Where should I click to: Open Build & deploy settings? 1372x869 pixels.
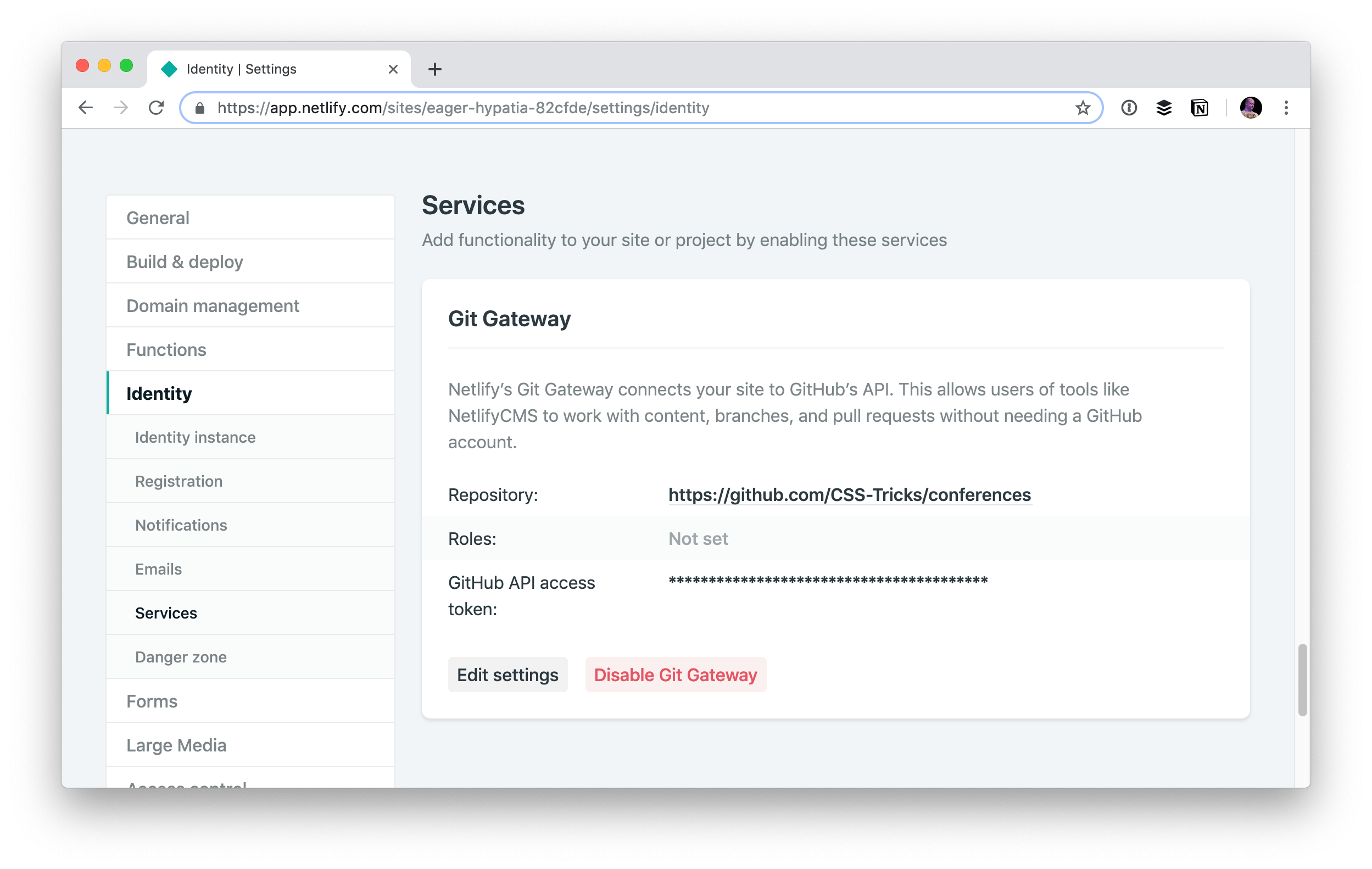point(185,261)
